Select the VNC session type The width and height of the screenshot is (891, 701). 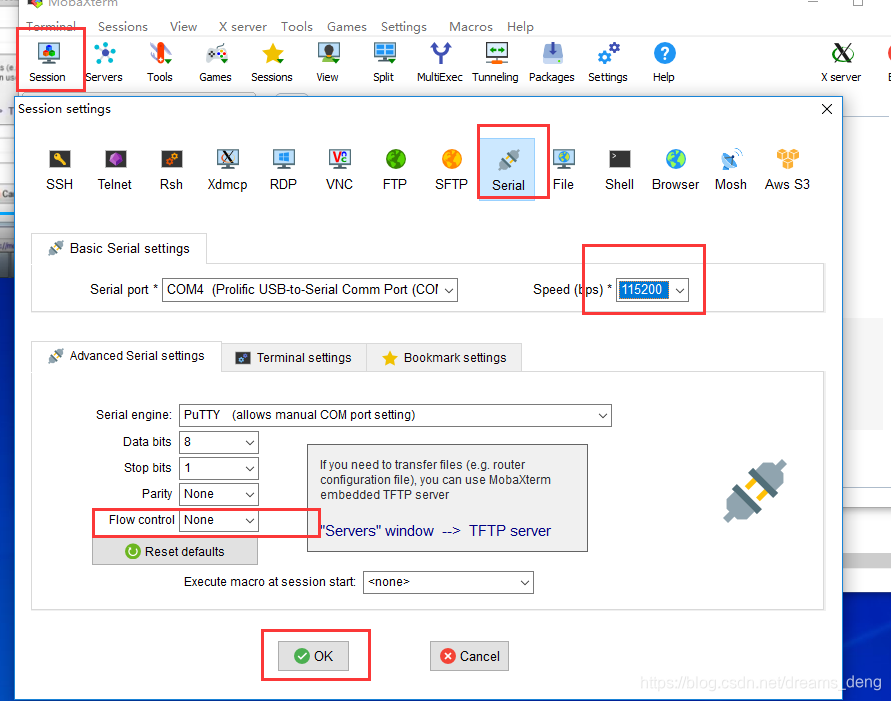(x=339, y=170)
